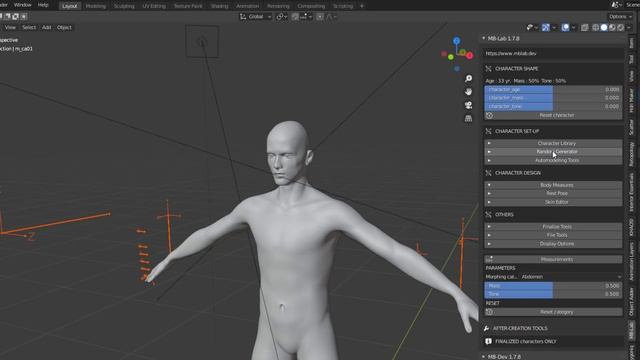Adjust the character_age slider
The image size is (640, 360).
(x=553, y=89)
